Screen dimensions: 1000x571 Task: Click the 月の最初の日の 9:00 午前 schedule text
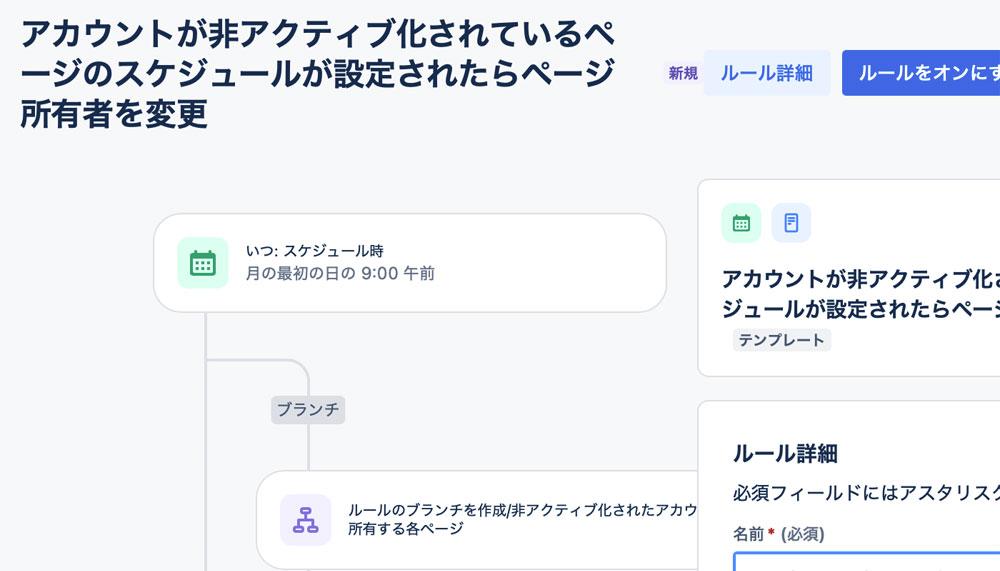(340, 274)
